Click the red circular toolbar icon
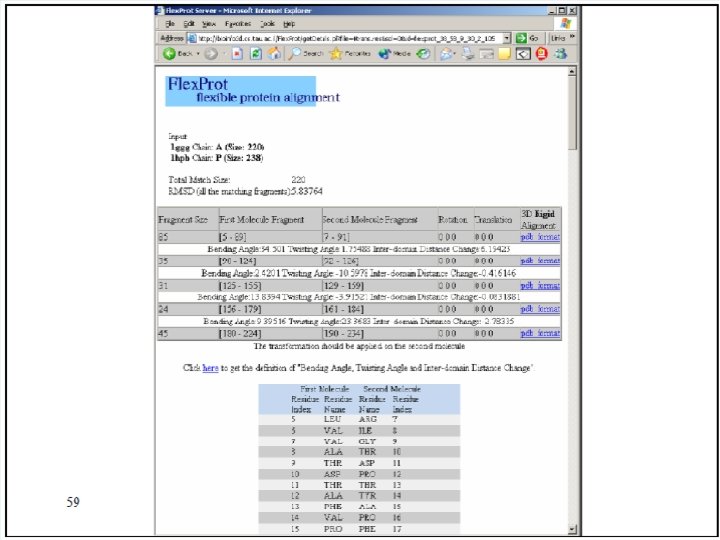This screenshot has width=720, height=540. tap(542, 54)
